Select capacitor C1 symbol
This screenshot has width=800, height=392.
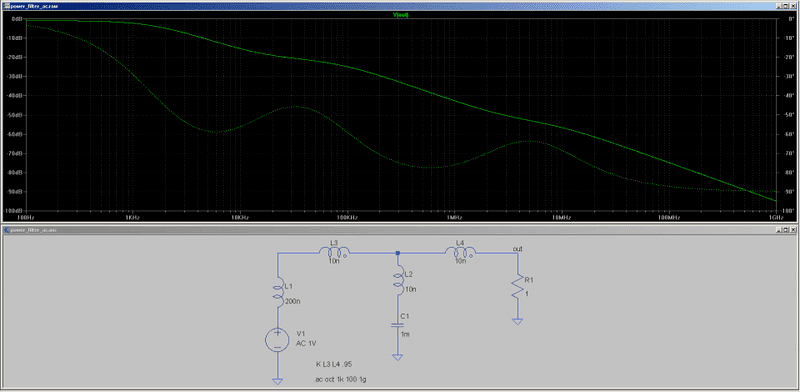click(397, 325)
